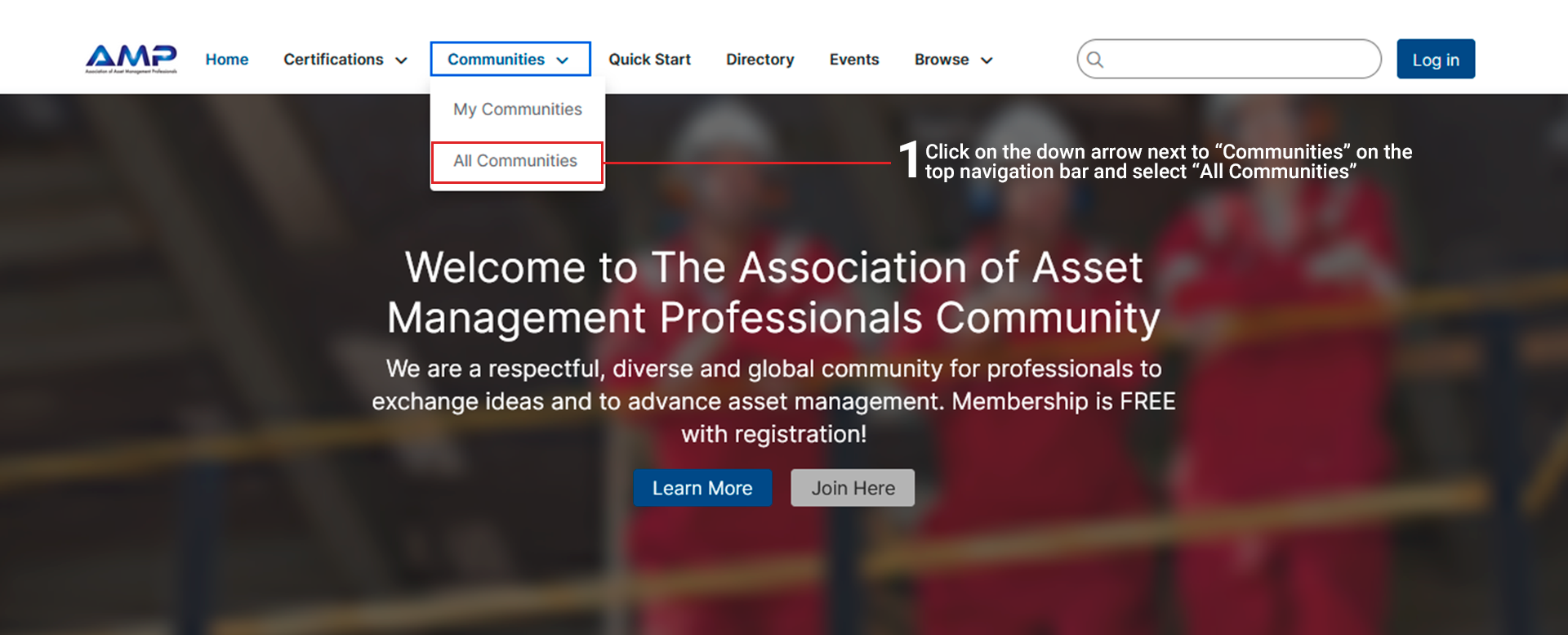Open the Quick Start page
This screenshot has width=1568, height=635.
(x=649, y=60)
